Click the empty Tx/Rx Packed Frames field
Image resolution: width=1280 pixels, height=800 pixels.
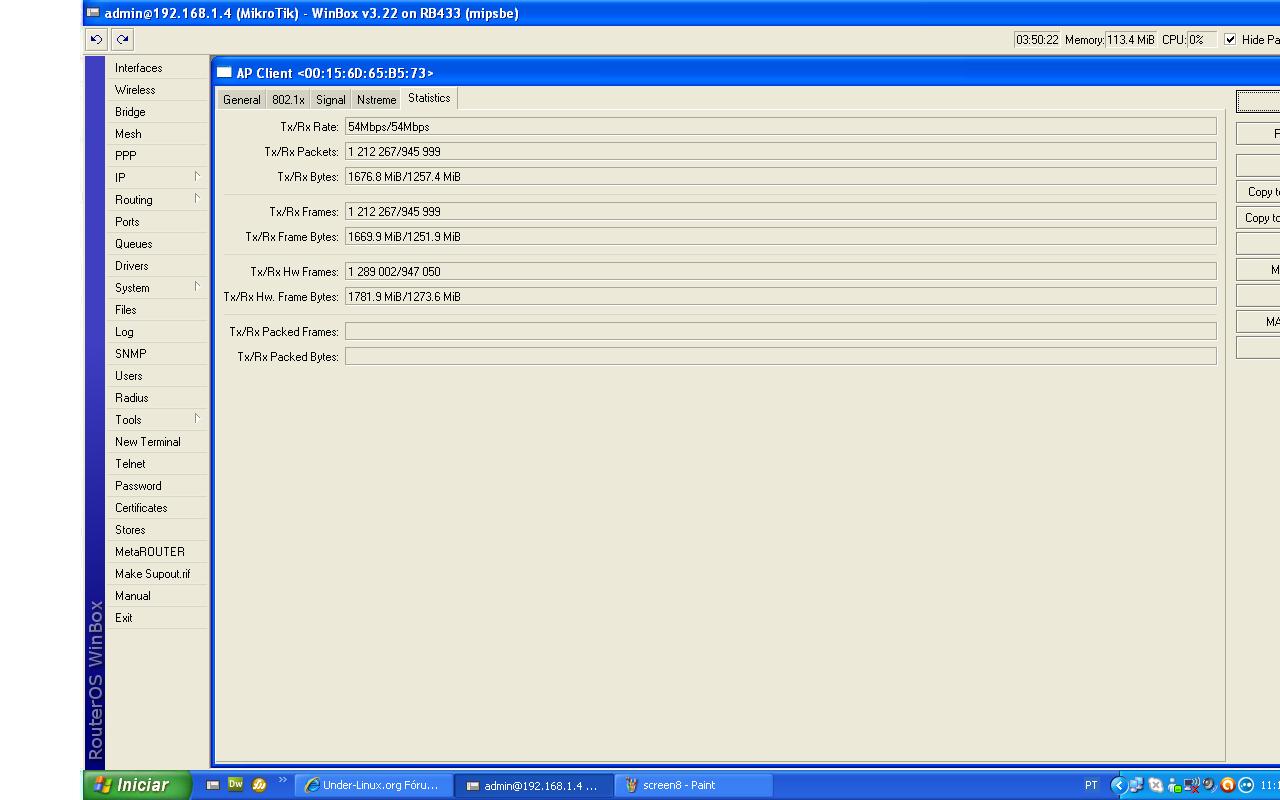(x=780, y=331)
